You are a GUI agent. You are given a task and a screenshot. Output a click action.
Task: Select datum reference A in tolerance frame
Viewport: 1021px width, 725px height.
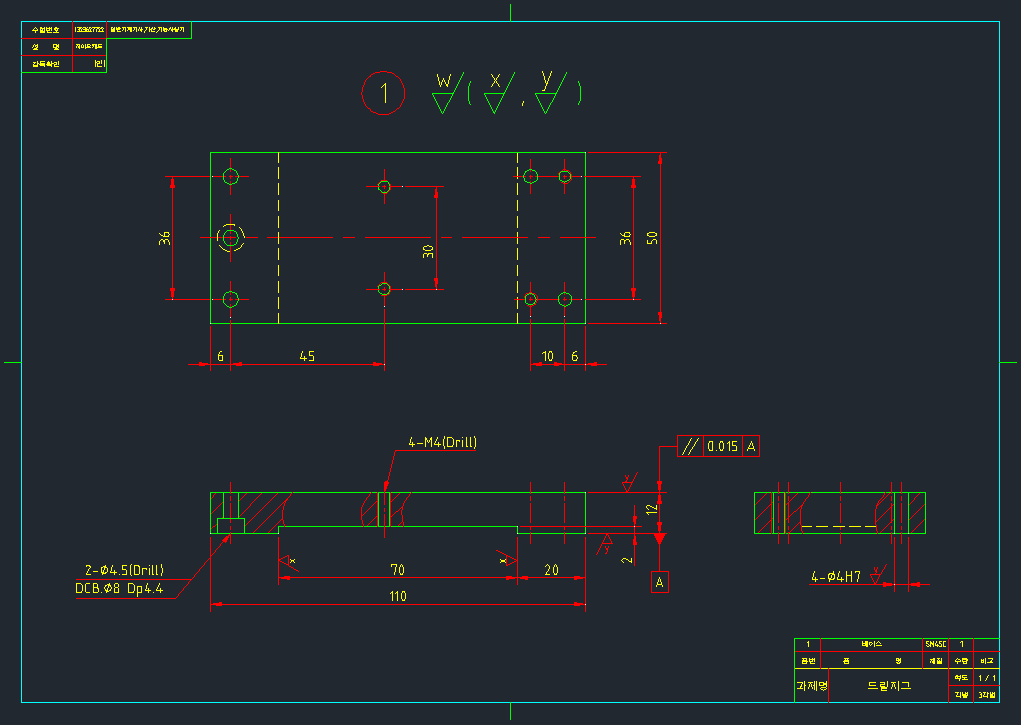751,446
